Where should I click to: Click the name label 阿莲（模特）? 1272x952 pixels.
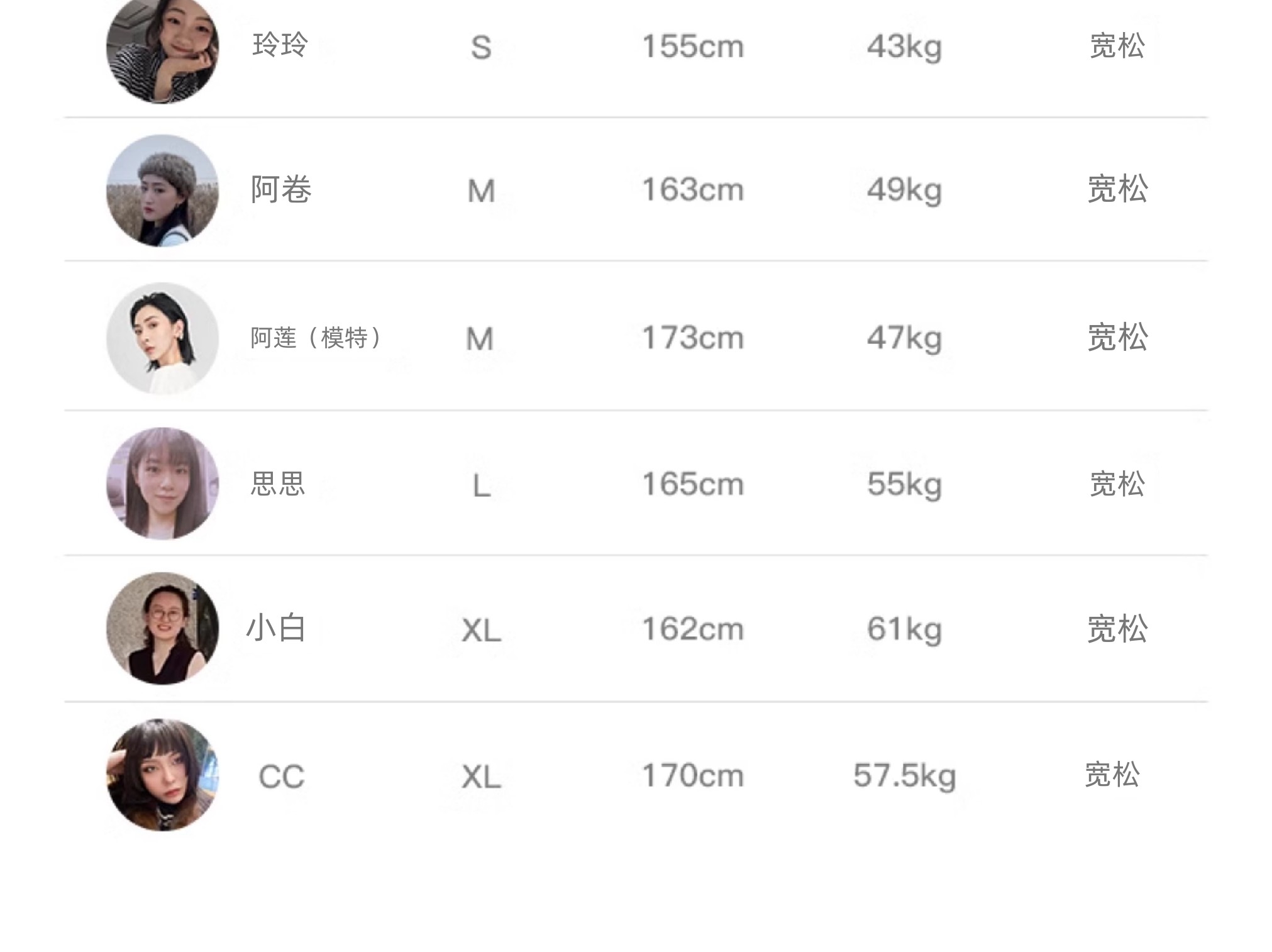(316, 338)
